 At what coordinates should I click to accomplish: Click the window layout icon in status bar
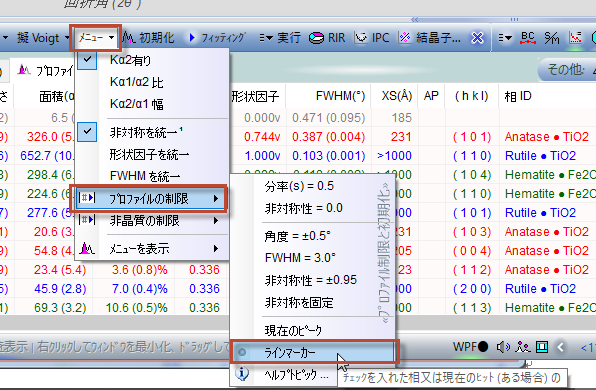coord(542,347)
